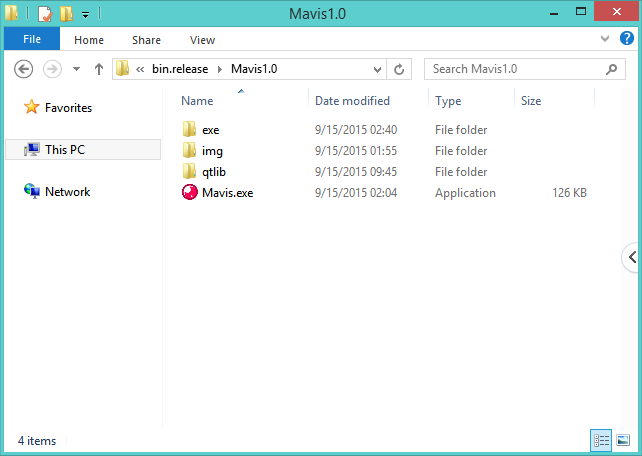Click the folder system icon in title bar
Viewport: 642px width, 456px height.
coord(11,13)
